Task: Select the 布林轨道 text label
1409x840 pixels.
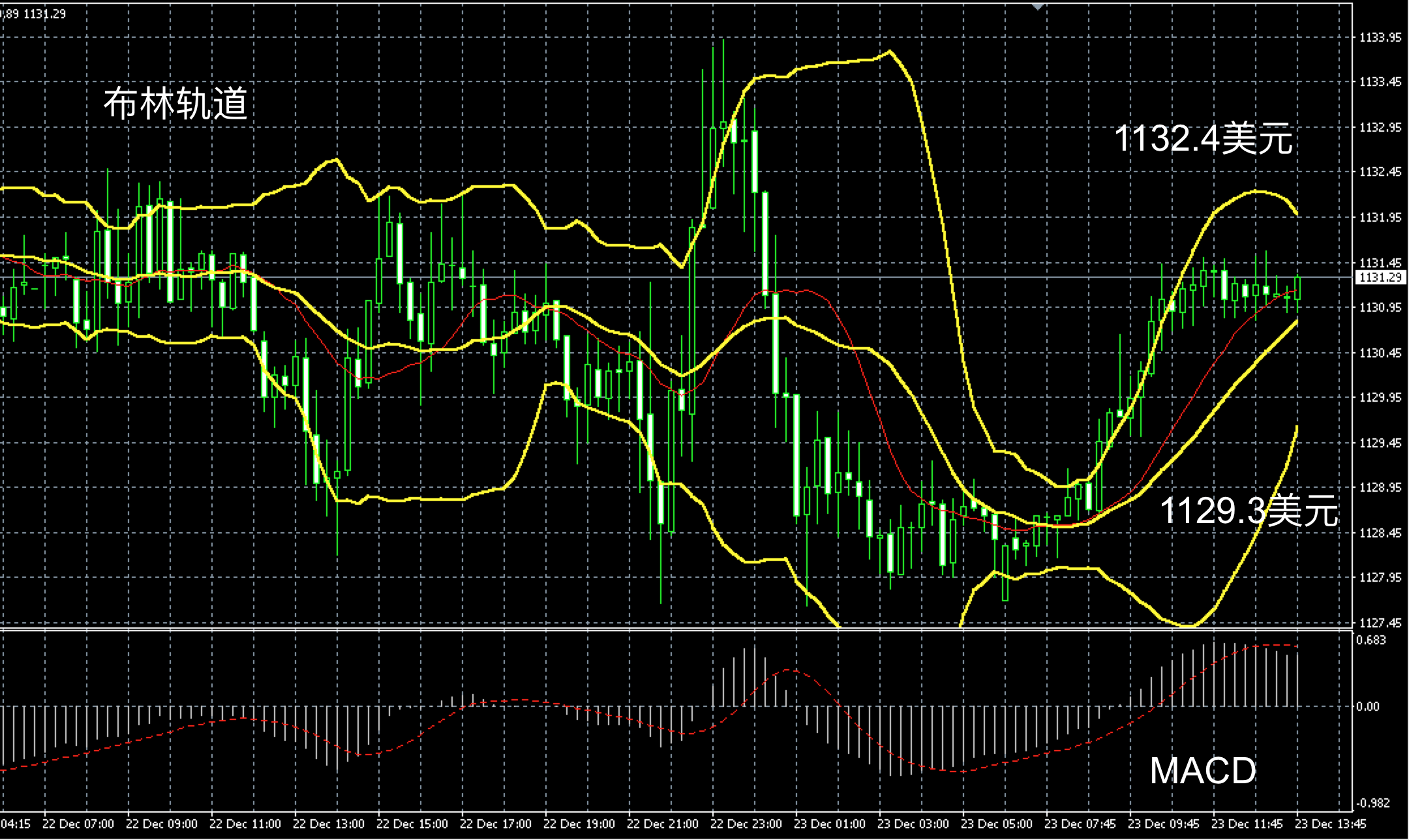Action: click(176, 104)
